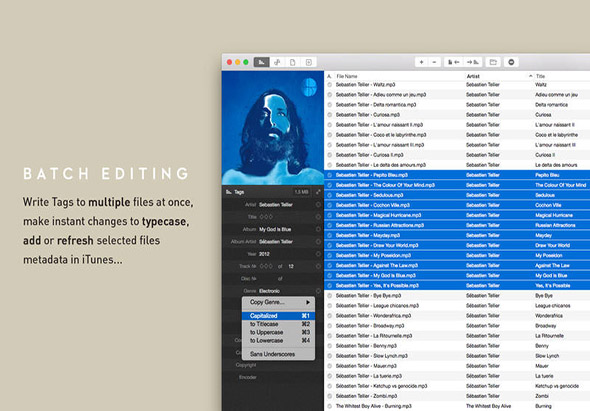The image size is (590, 411).
Task: Select the Ketchup vs genocide.mp3 row
Action: (457, 386)
